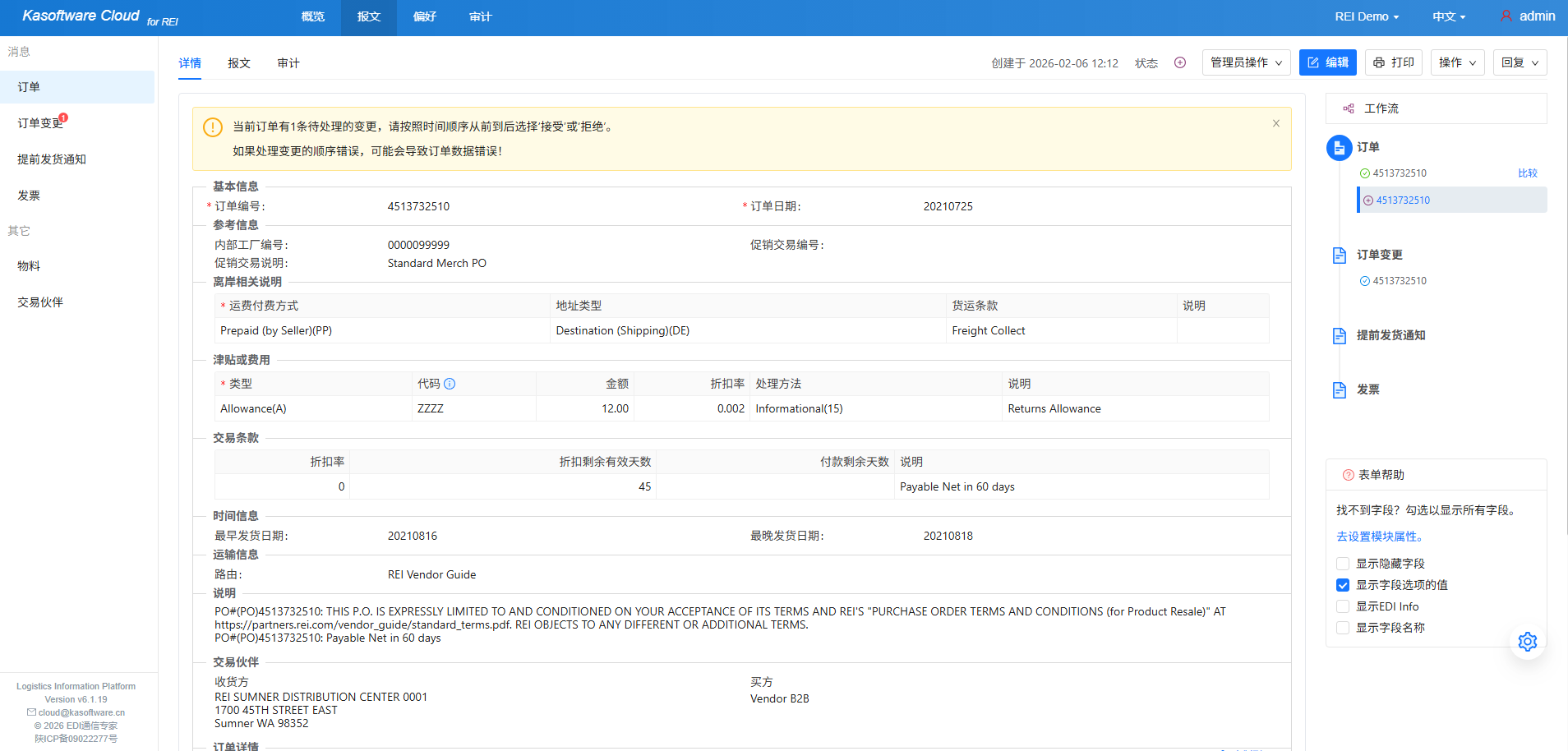
Task: Click the 发票 workflow document icon
Action: [1339, 390]
